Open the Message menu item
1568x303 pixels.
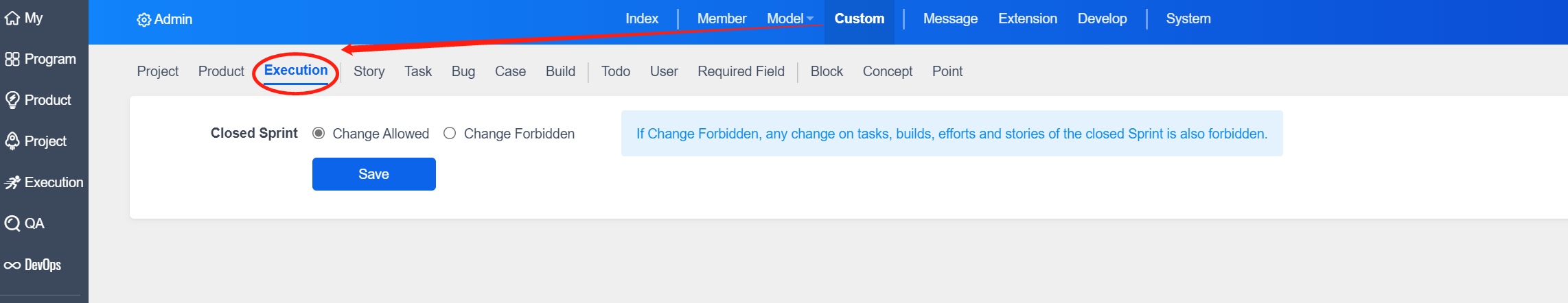click(x=950, y=19)
